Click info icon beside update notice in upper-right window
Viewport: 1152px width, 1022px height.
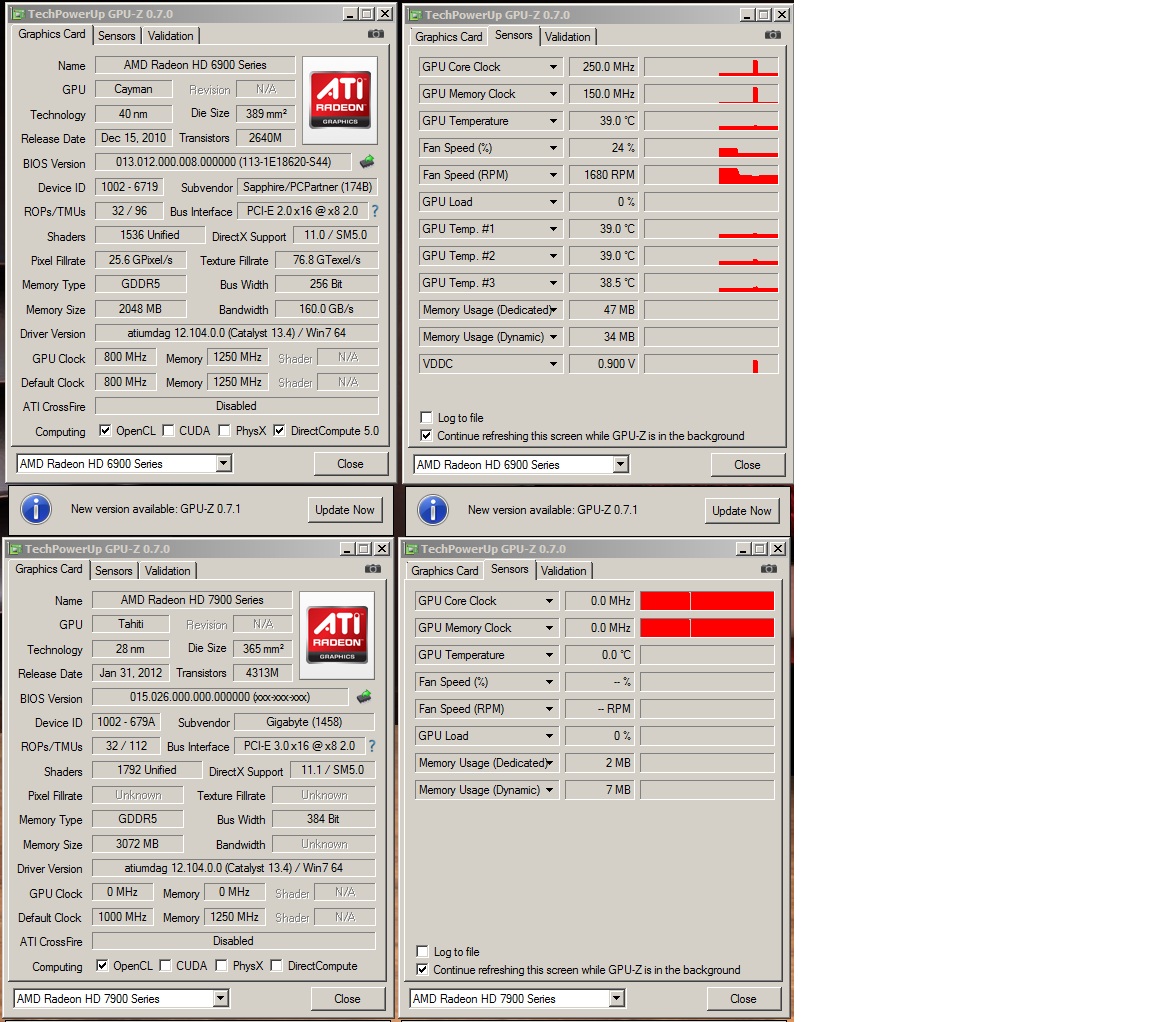coord(433,510)
